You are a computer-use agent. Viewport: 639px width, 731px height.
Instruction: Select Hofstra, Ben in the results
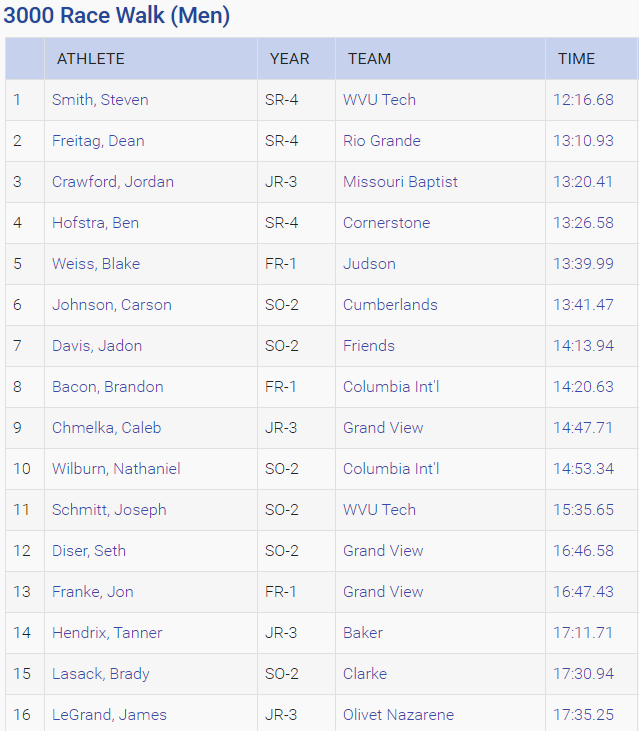click(x=95, y=223)
